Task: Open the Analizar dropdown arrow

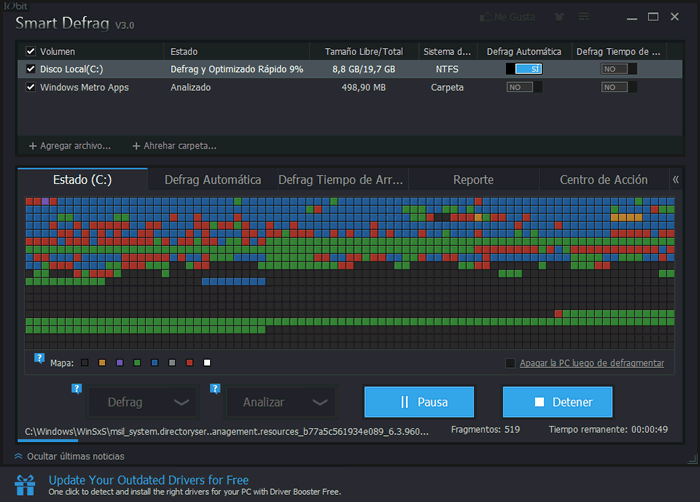Action: [320, 402]
